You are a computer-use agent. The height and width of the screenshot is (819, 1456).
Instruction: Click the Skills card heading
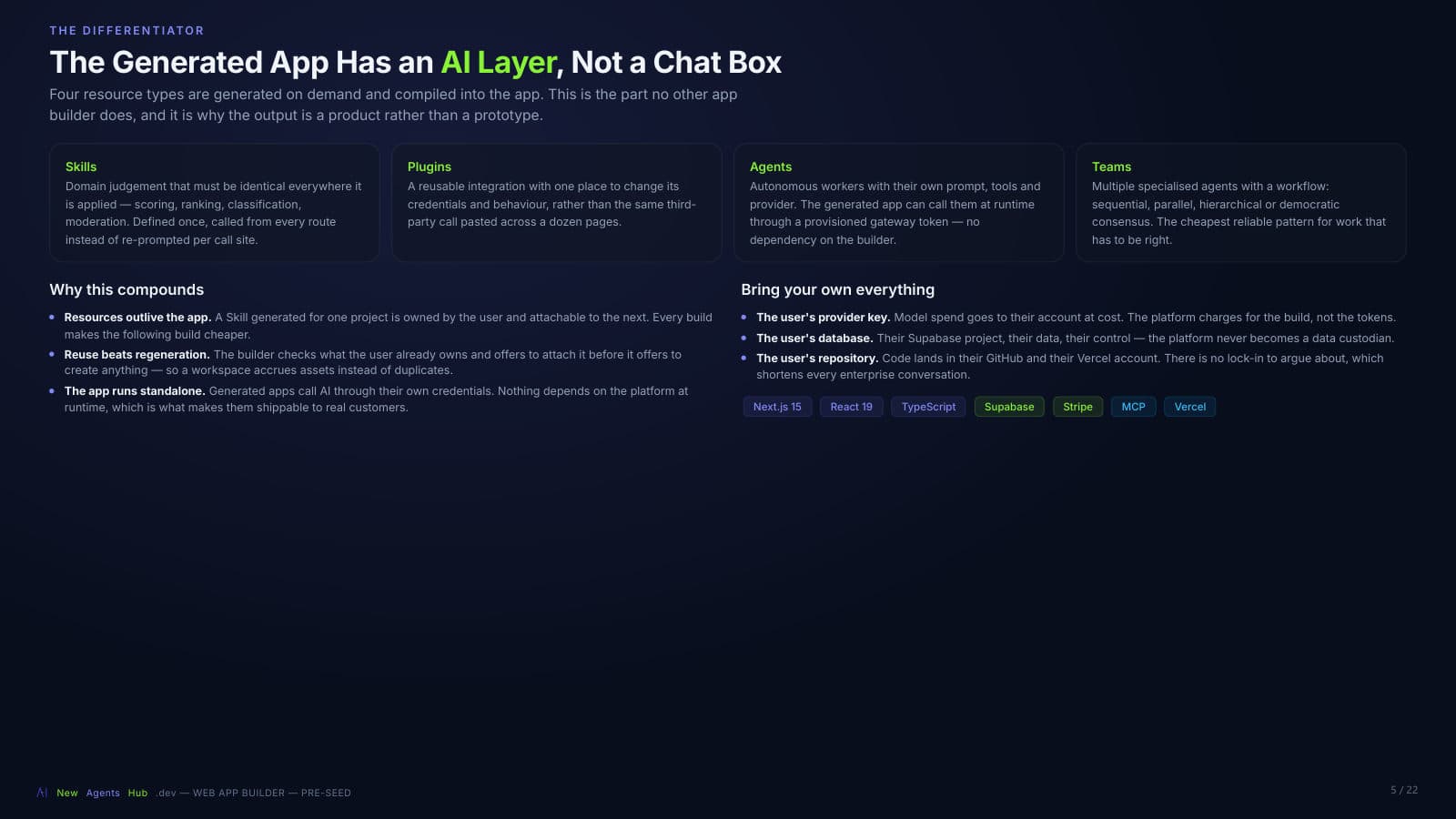pyautogui.click(x=81, y=167)
